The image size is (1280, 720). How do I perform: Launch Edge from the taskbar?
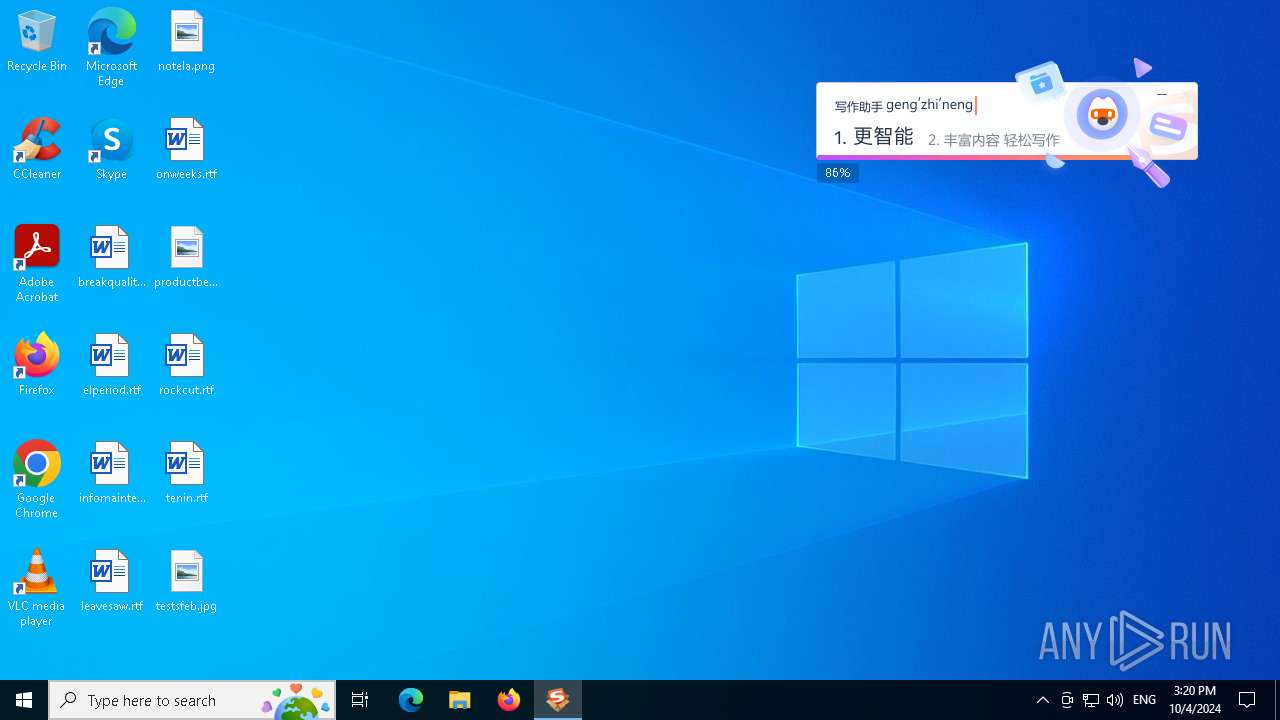point(411,700)
